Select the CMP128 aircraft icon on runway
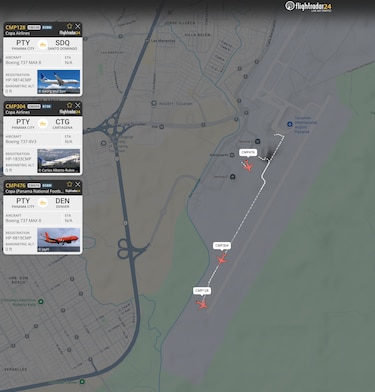The image size is (375, 392). pyautogui.click(x=202, y=304)
